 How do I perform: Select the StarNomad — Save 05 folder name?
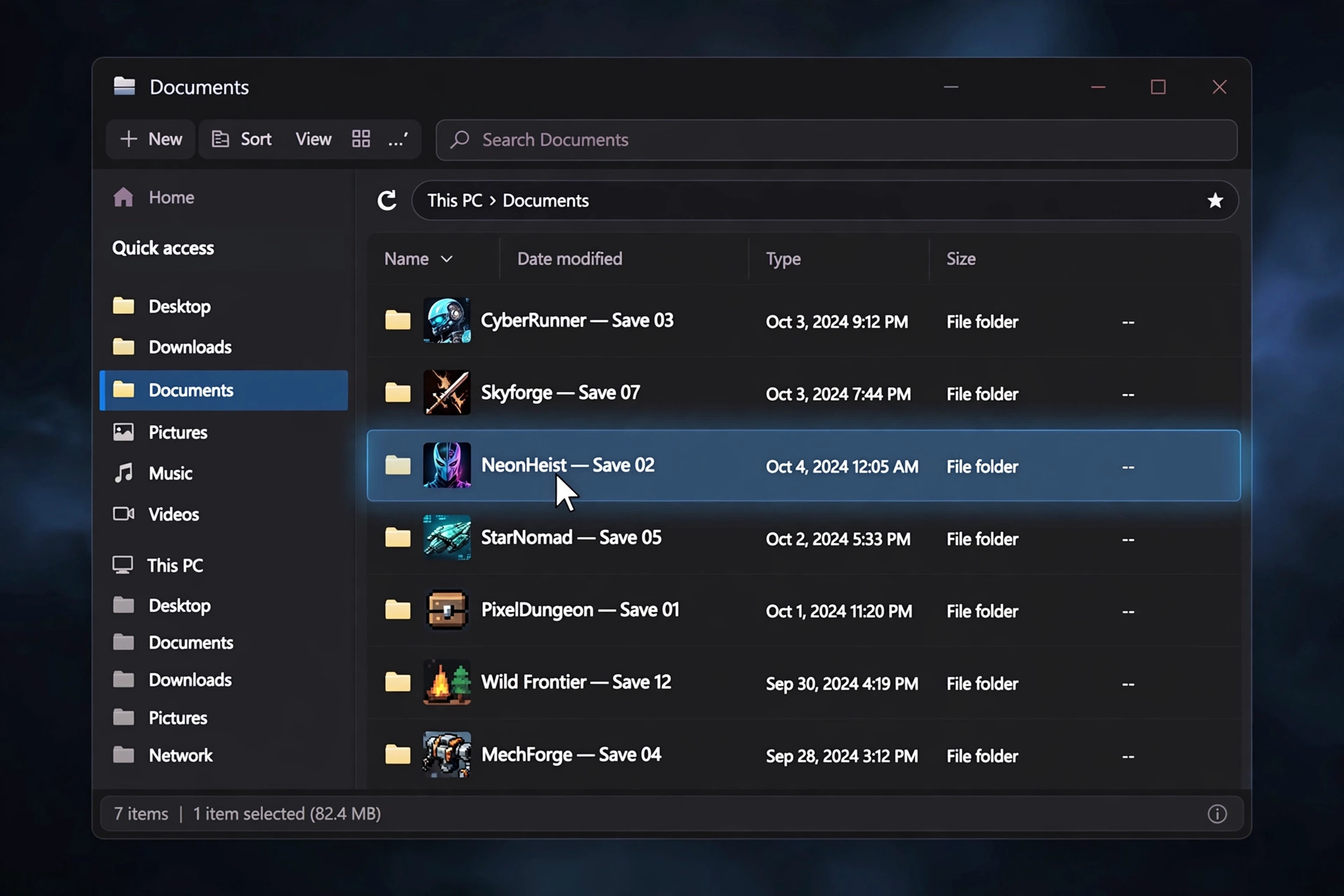click(x=571, y=537)
